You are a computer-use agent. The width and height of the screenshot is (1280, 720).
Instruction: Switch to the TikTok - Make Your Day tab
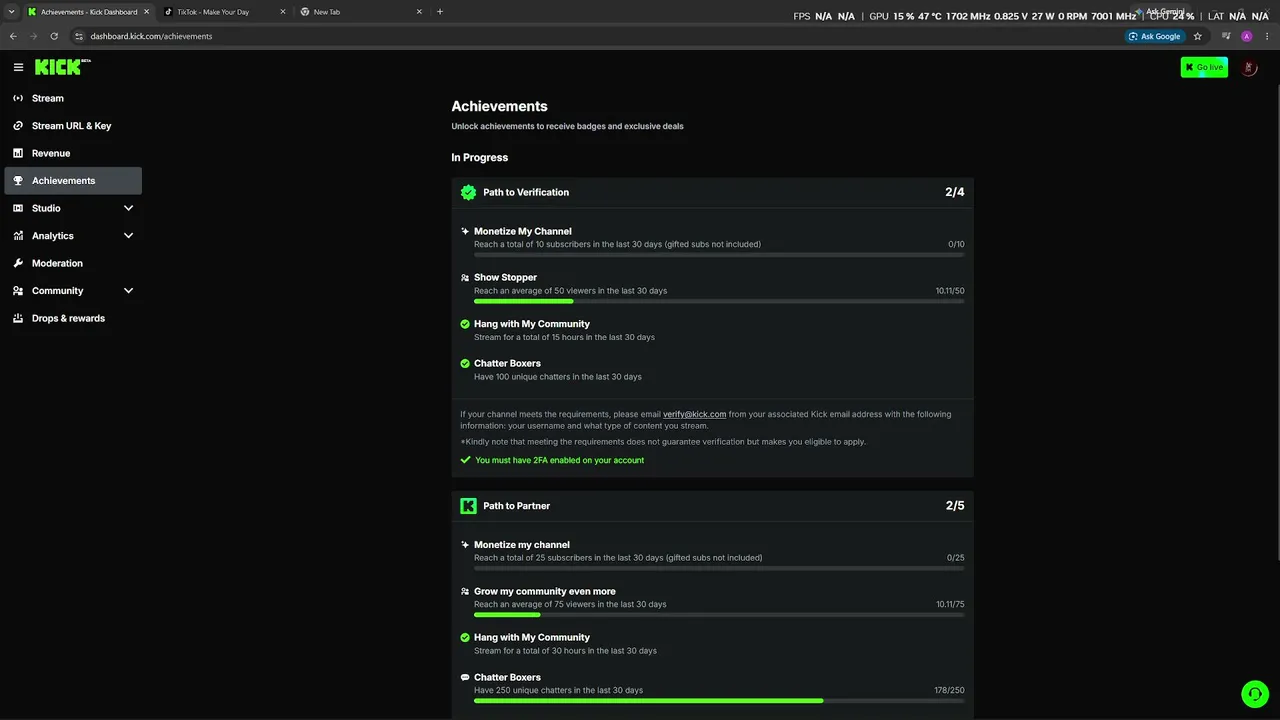pos(223,12)
